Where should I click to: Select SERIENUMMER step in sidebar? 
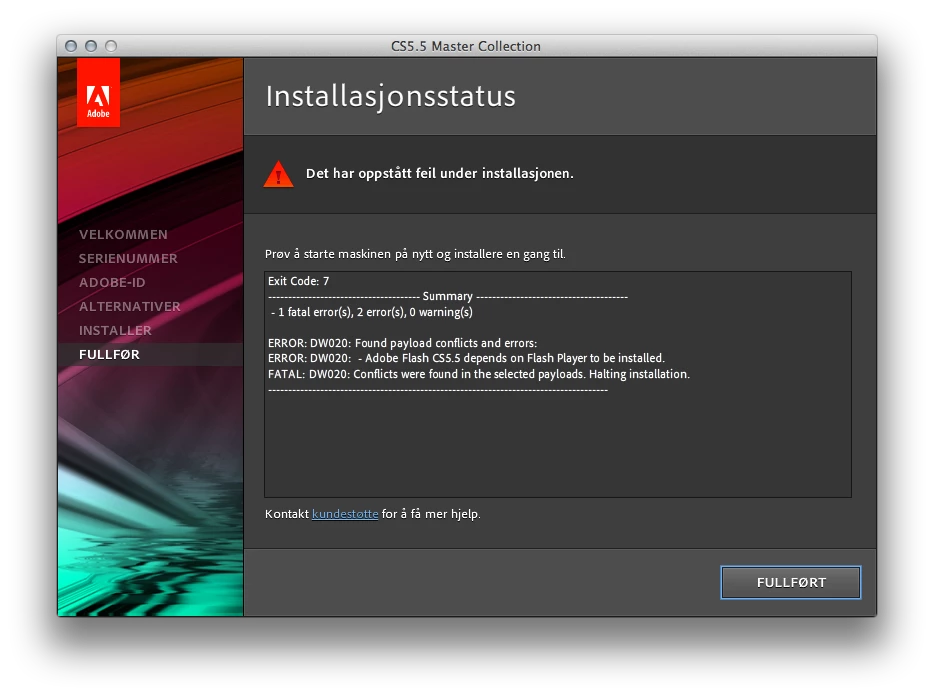tap(128, 258)
